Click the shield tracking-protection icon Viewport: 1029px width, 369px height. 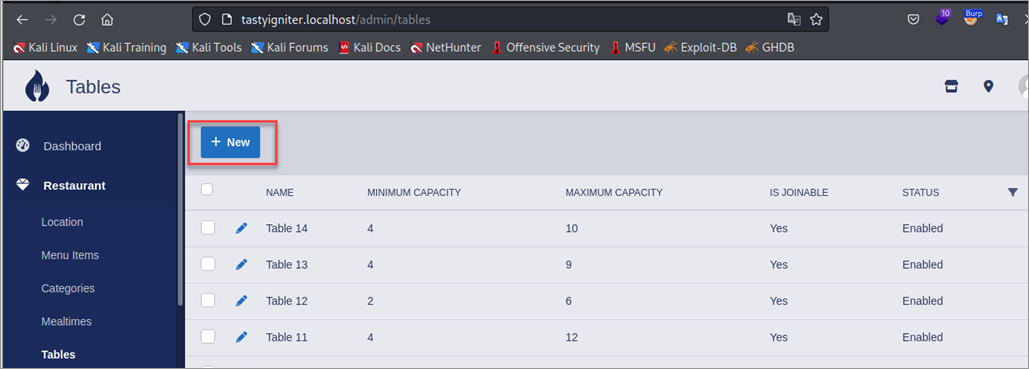tap(205, 20)
